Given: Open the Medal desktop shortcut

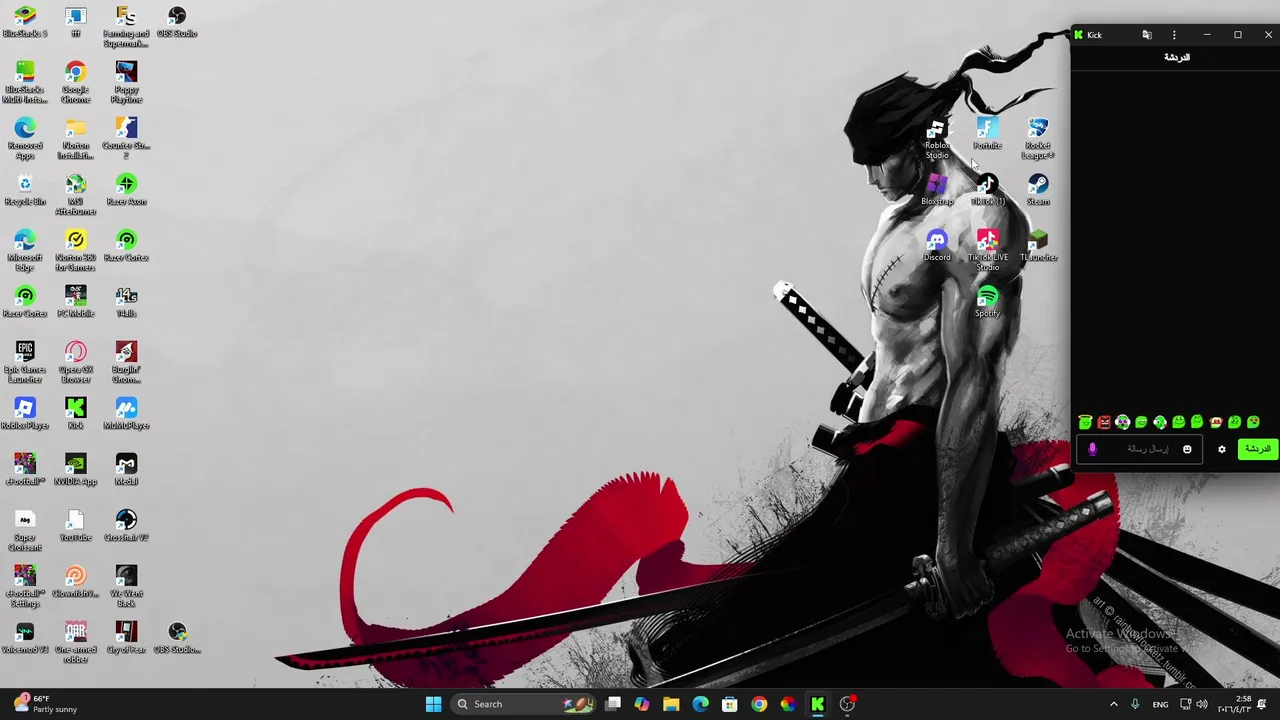Looking at the screenshot, I should [126, 470].
